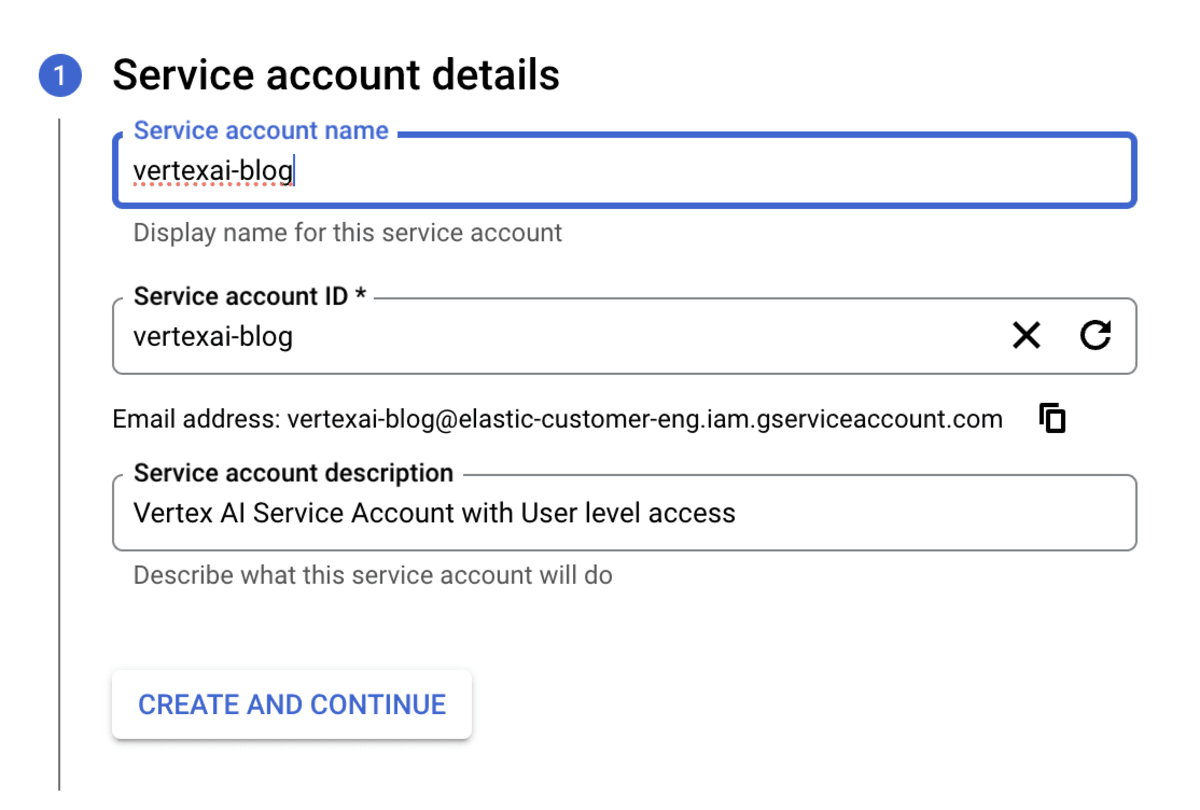Click the "Display name for this service account" hint
The image size is (1200, 810).
coord(347,233)
